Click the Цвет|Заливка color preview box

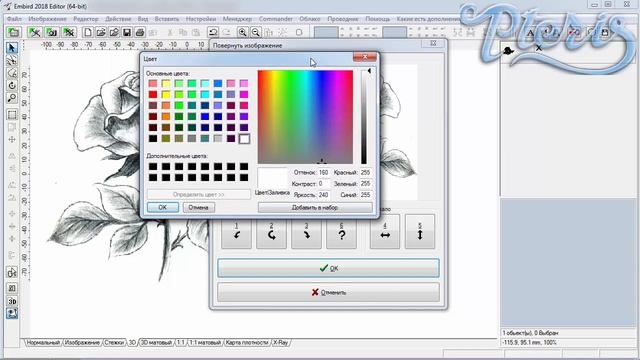point(272,178)
